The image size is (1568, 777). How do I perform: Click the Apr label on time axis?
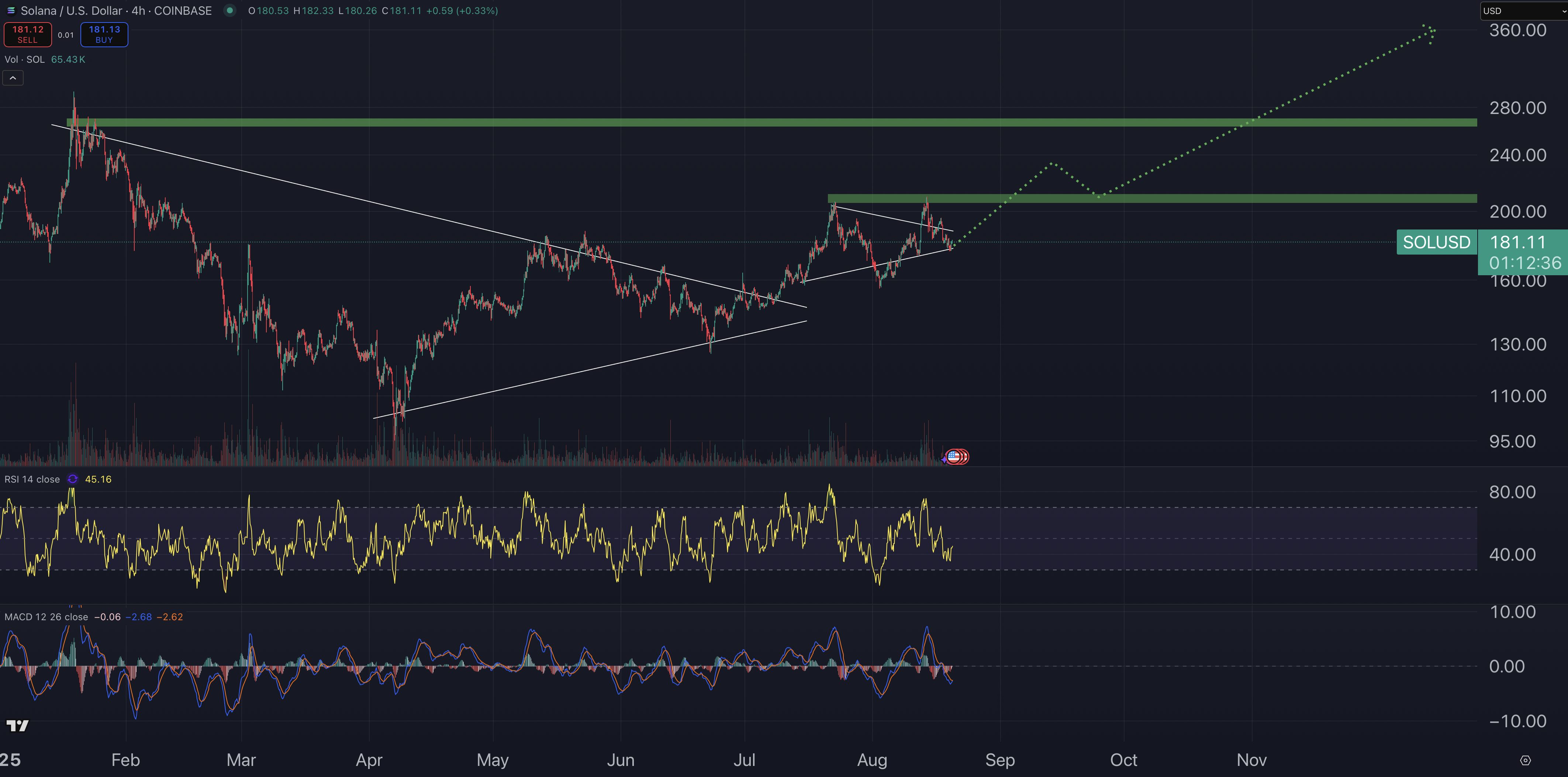click(x=369, y=760)
